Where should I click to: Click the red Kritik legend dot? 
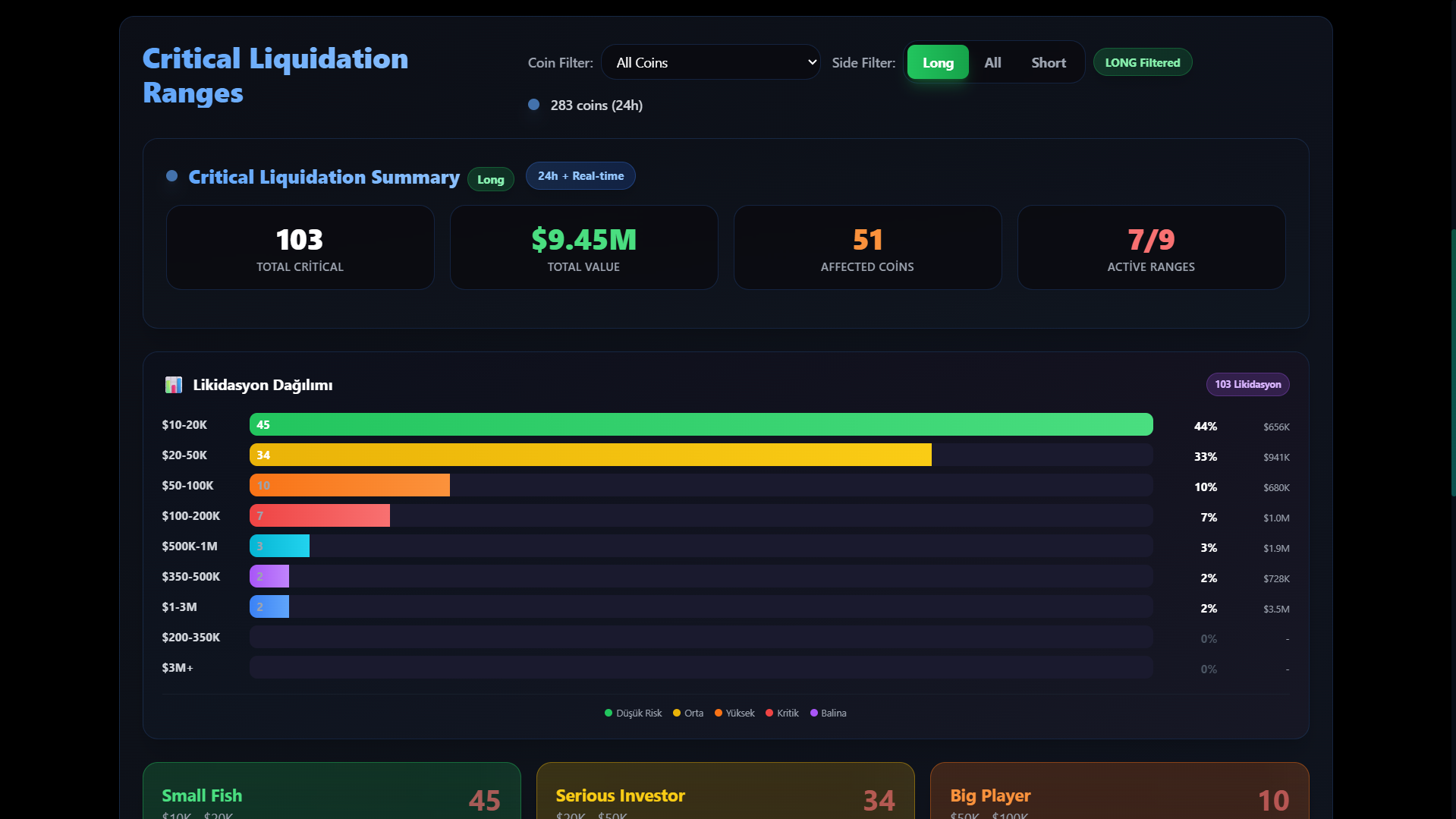[769, 713]
